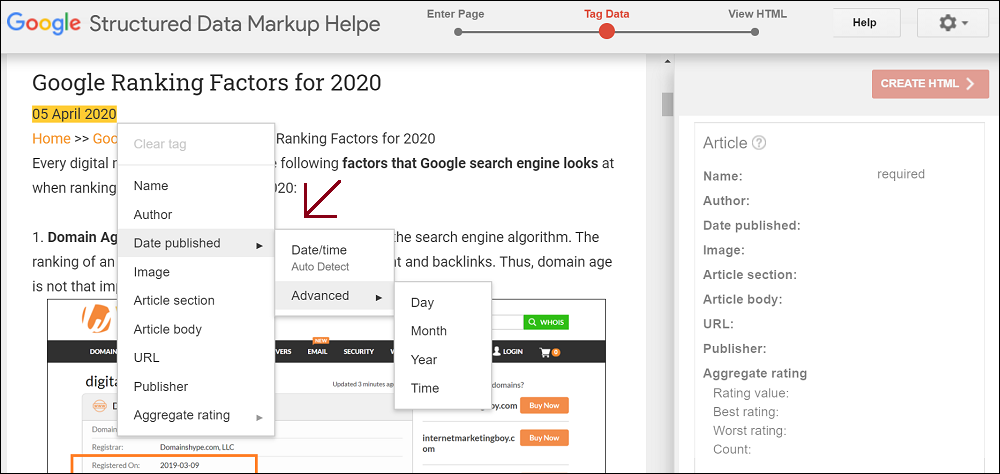Click the Help button
Viewport: 1000px width, 474px height.
coord(864,23)
